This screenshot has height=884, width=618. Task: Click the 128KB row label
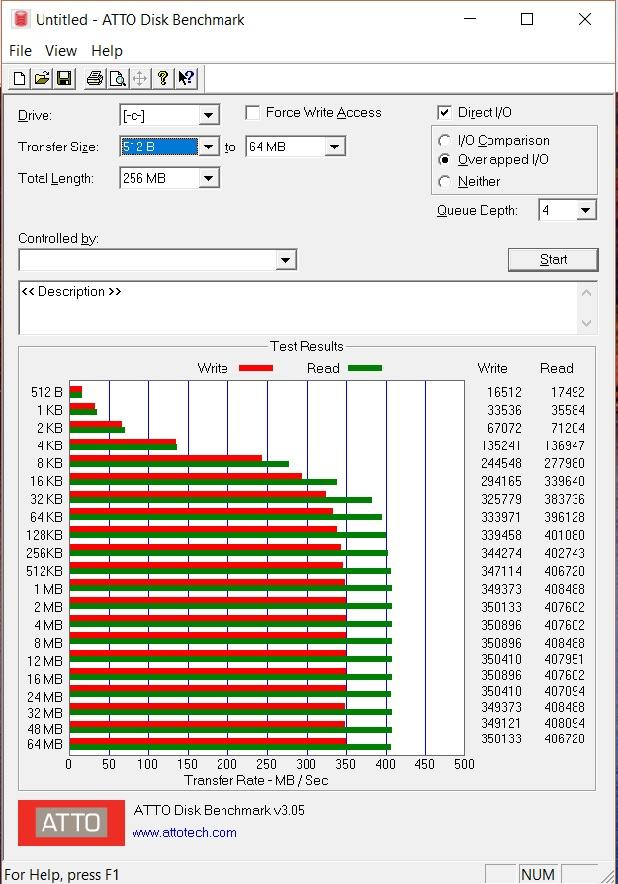[x=45, y=534]
